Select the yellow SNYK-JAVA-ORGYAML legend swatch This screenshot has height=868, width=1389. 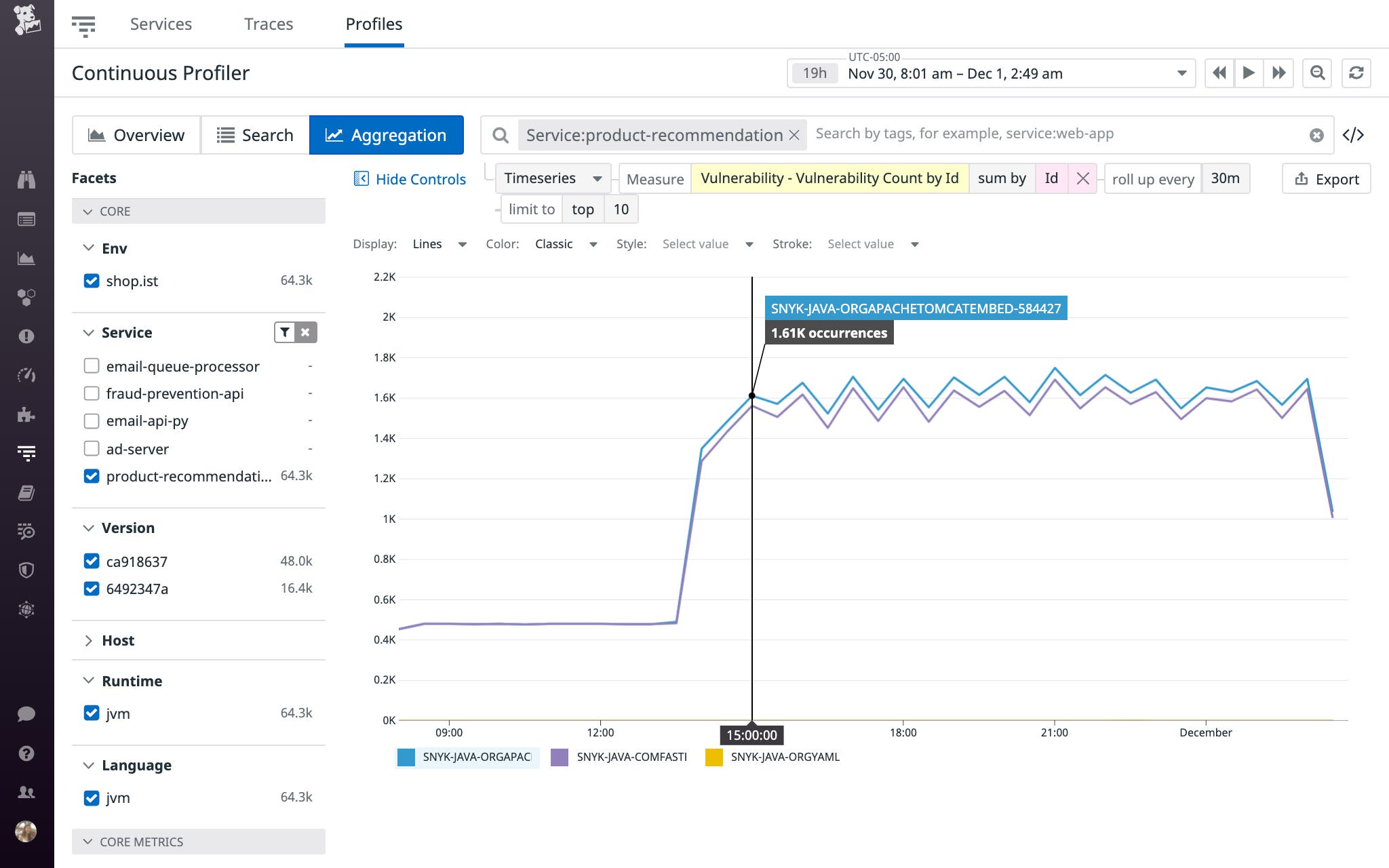click(713, 757)
